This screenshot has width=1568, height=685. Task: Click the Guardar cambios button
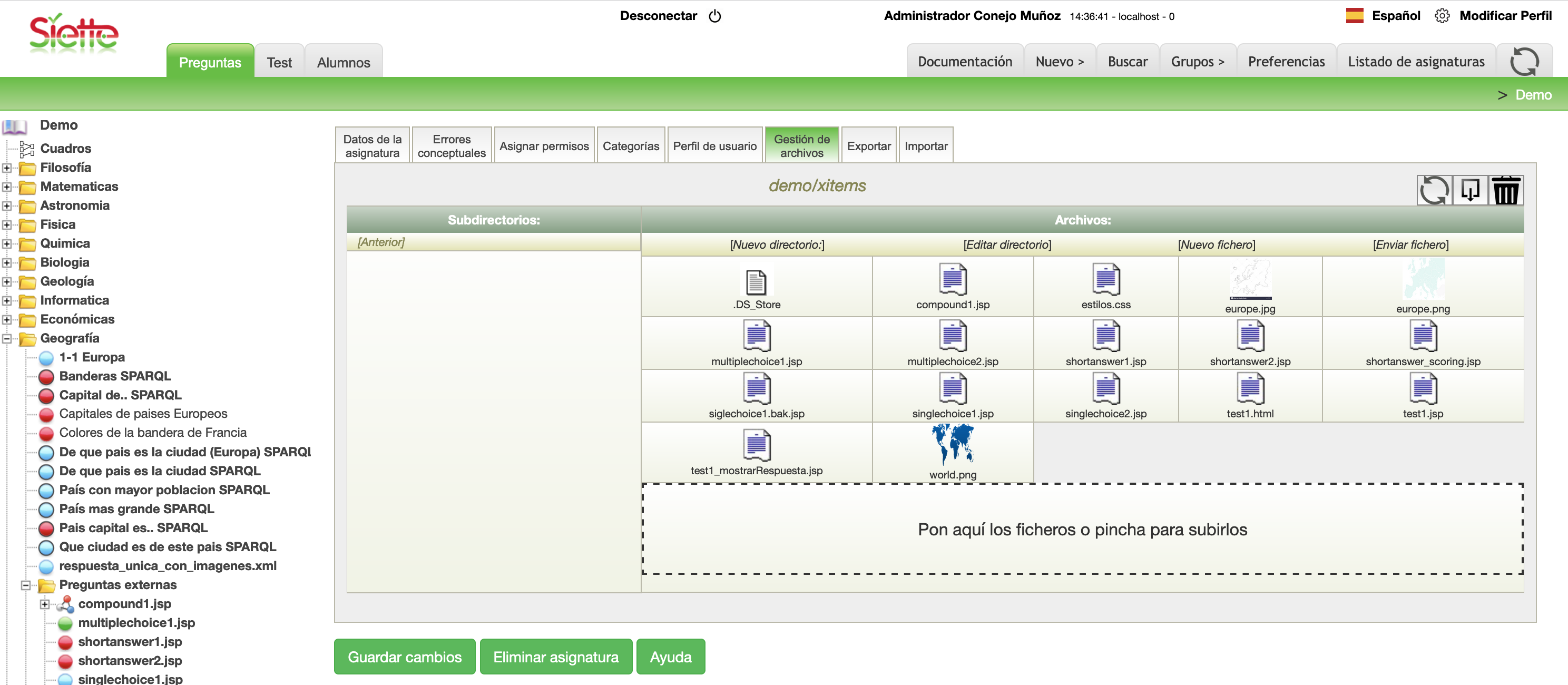click(404, 657)
